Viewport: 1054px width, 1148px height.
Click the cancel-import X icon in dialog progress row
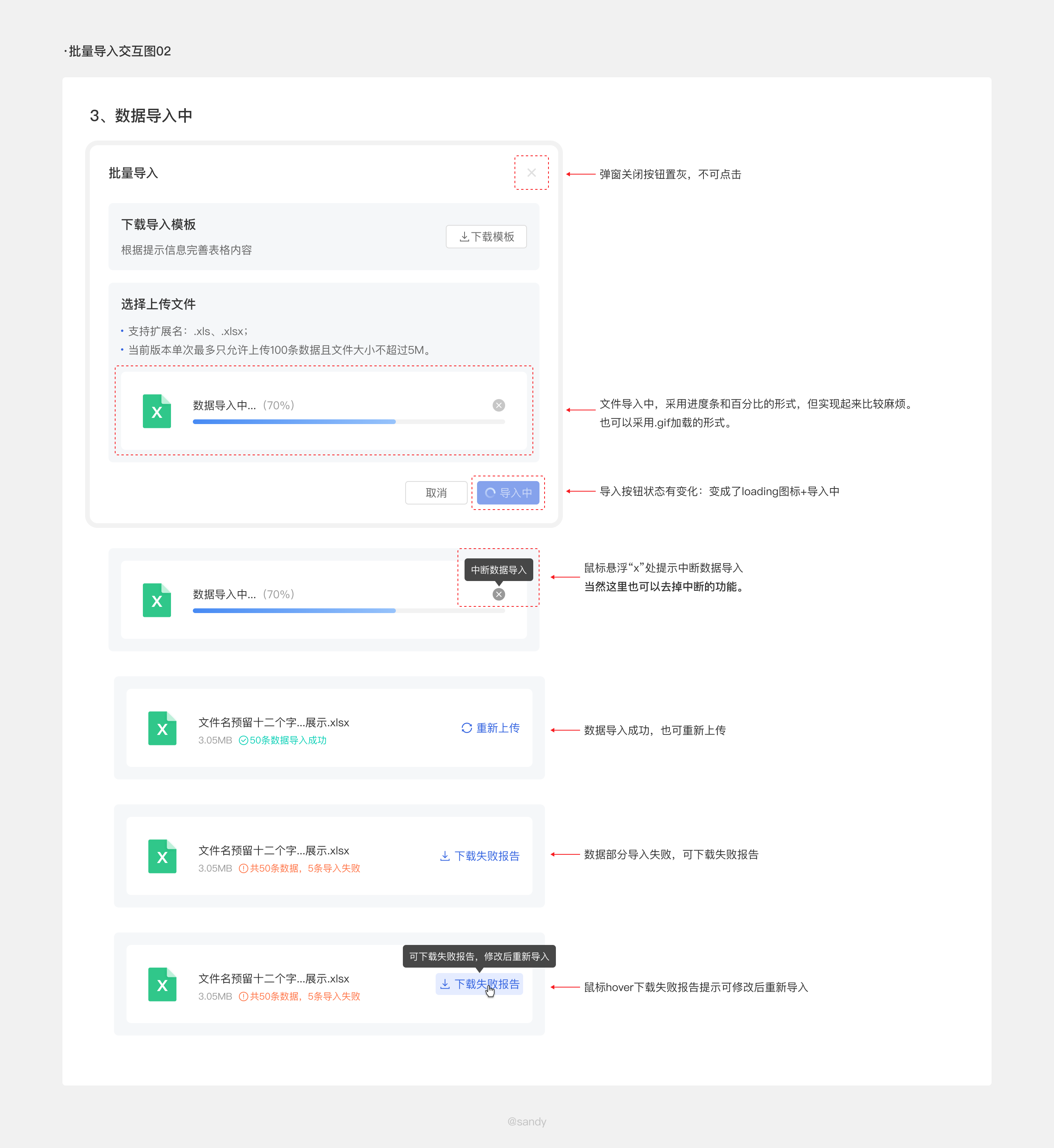[x=499, y=405]
